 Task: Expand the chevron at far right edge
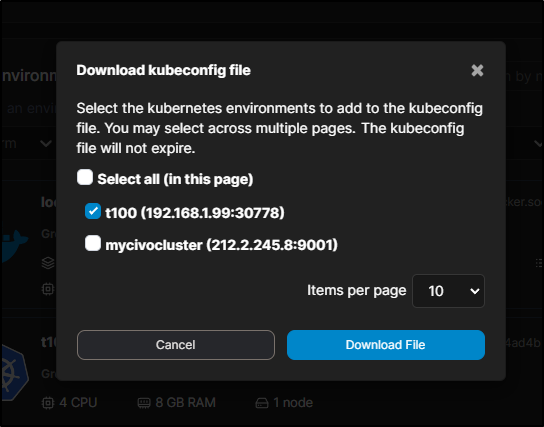[539, 143]
